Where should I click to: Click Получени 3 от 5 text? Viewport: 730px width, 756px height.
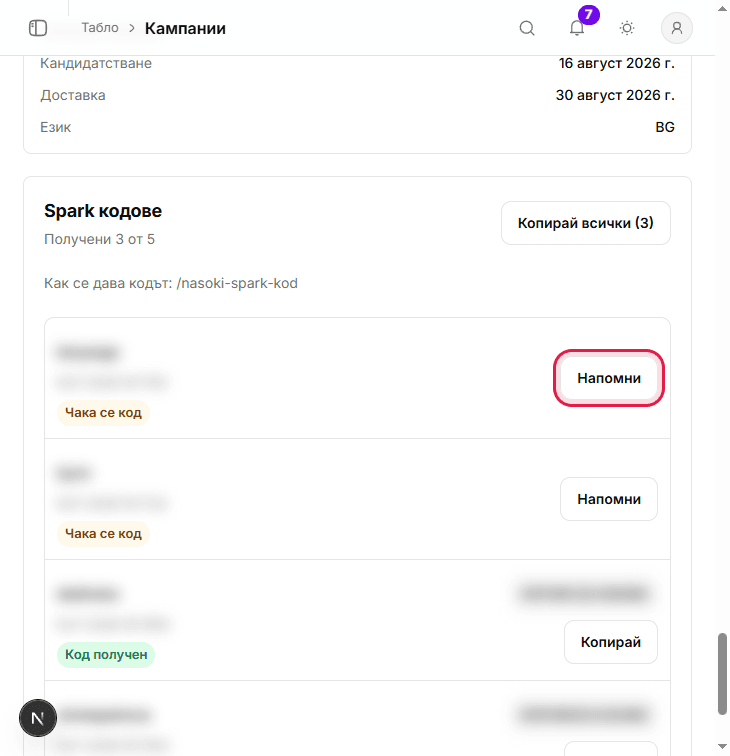click(99, 239)
